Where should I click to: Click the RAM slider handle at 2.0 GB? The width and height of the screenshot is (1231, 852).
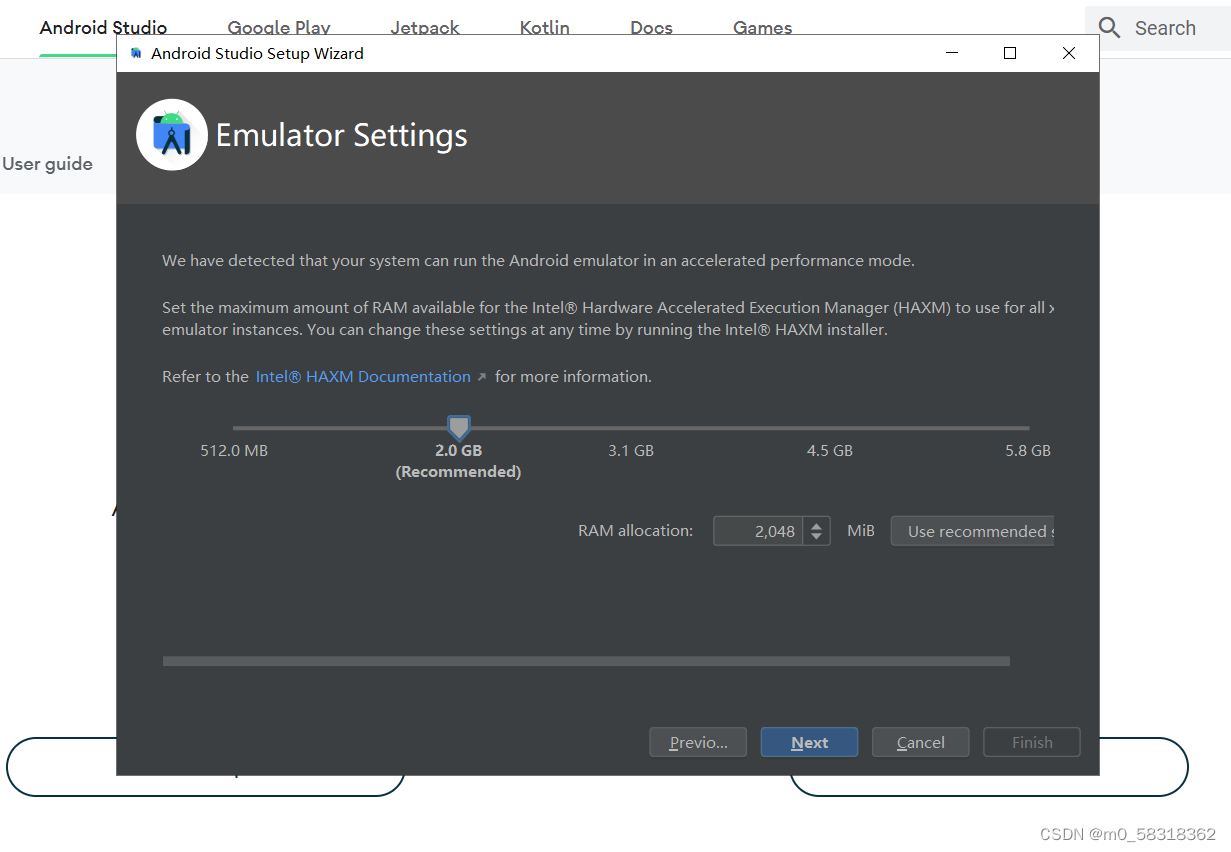click(x=459, y=428)
